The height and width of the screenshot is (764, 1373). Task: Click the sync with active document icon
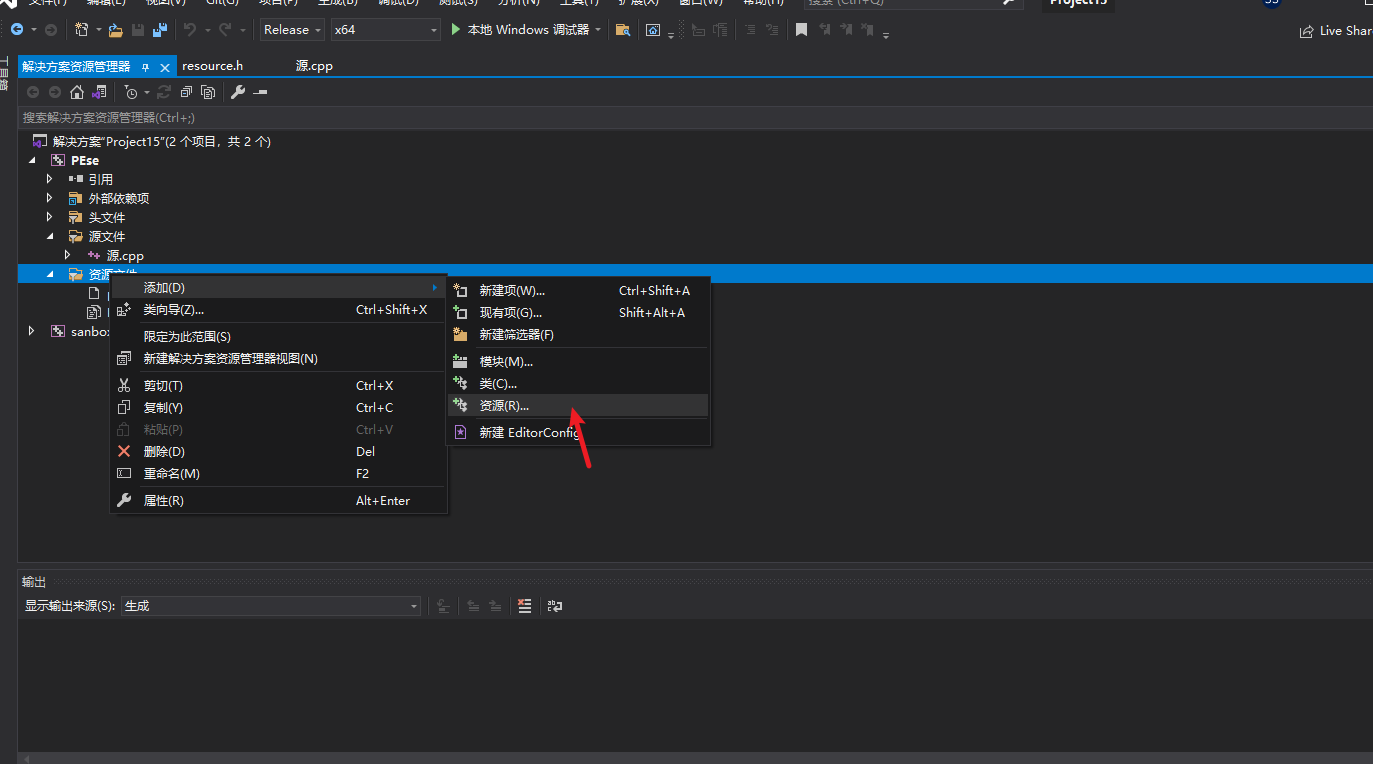164,92
